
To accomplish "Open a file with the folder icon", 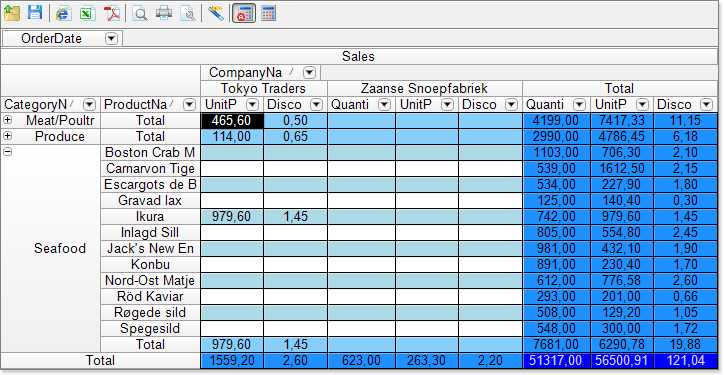I will click(x=12, y=13).
